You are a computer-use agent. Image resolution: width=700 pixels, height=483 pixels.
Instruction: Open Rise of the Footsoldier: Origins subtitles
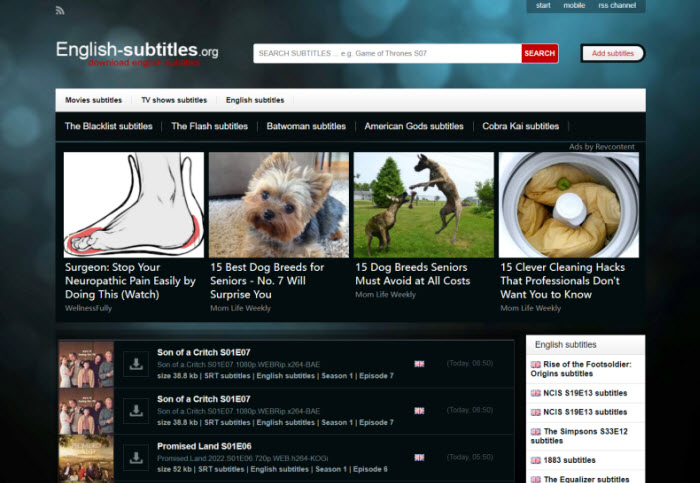pyautogui.click(x=581, y=369)
